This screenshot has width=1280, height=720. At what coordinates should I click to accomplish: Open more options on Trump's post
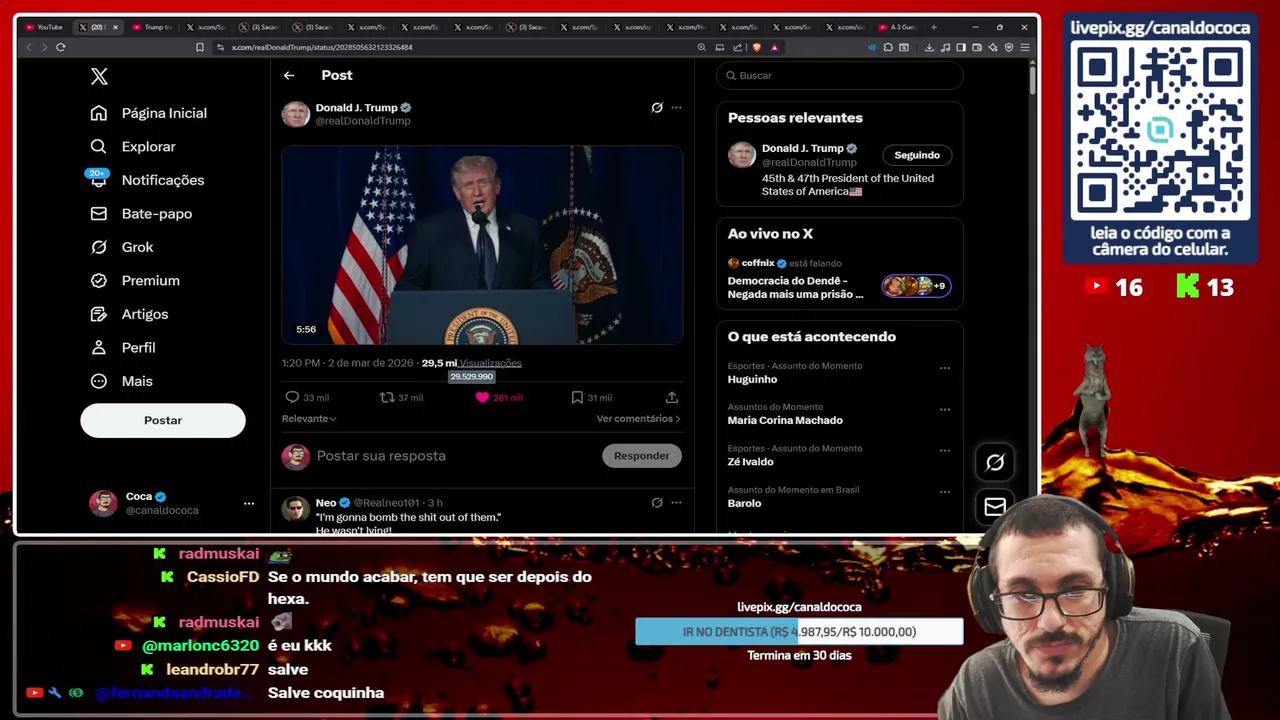(x=676, y=108)
